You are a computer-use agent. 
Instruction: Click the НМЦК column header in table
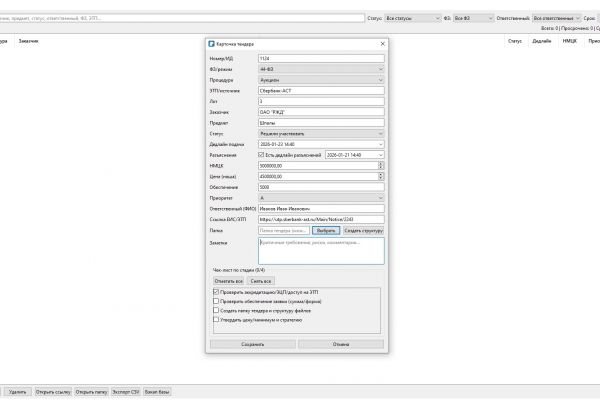coord(569,41)
